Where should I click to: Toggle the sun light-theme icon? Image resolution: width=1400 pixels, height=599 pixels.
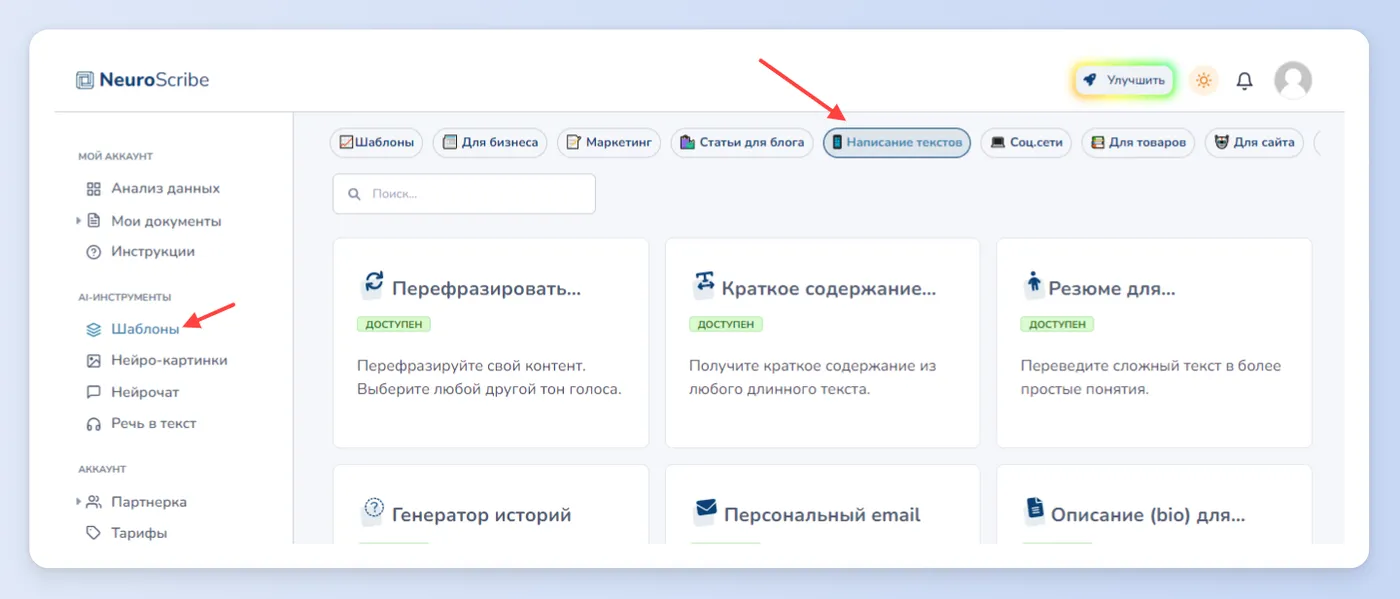coord(1204,80)
